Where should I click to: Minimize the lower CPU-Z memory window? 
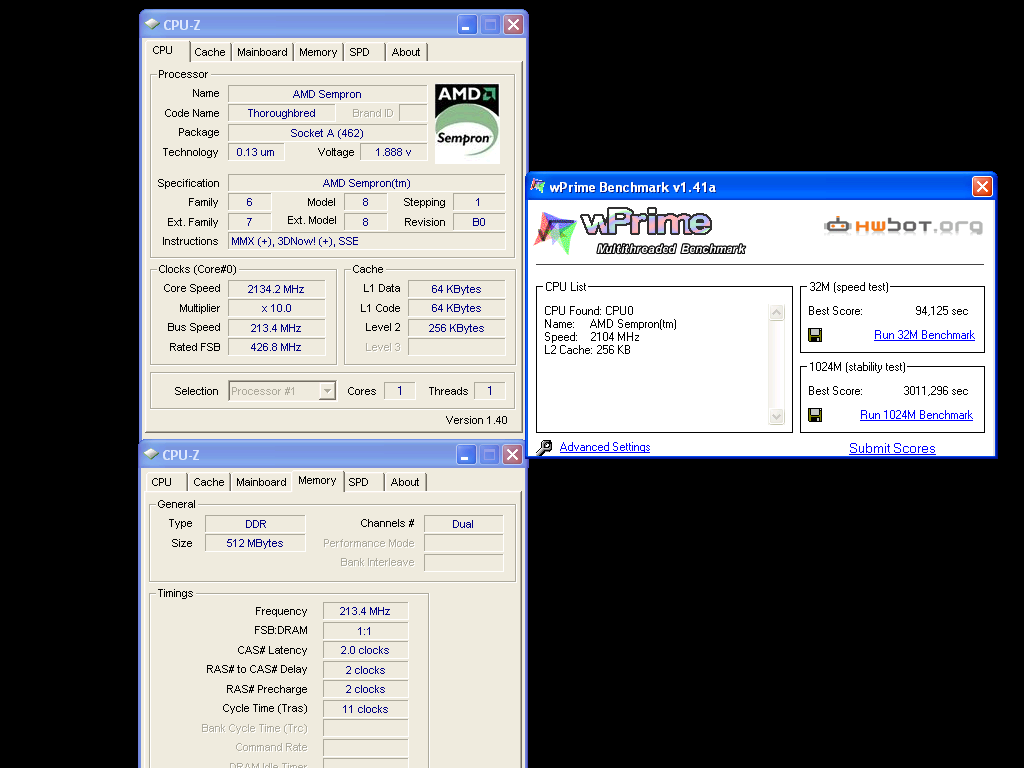click(x=466, y=455)
